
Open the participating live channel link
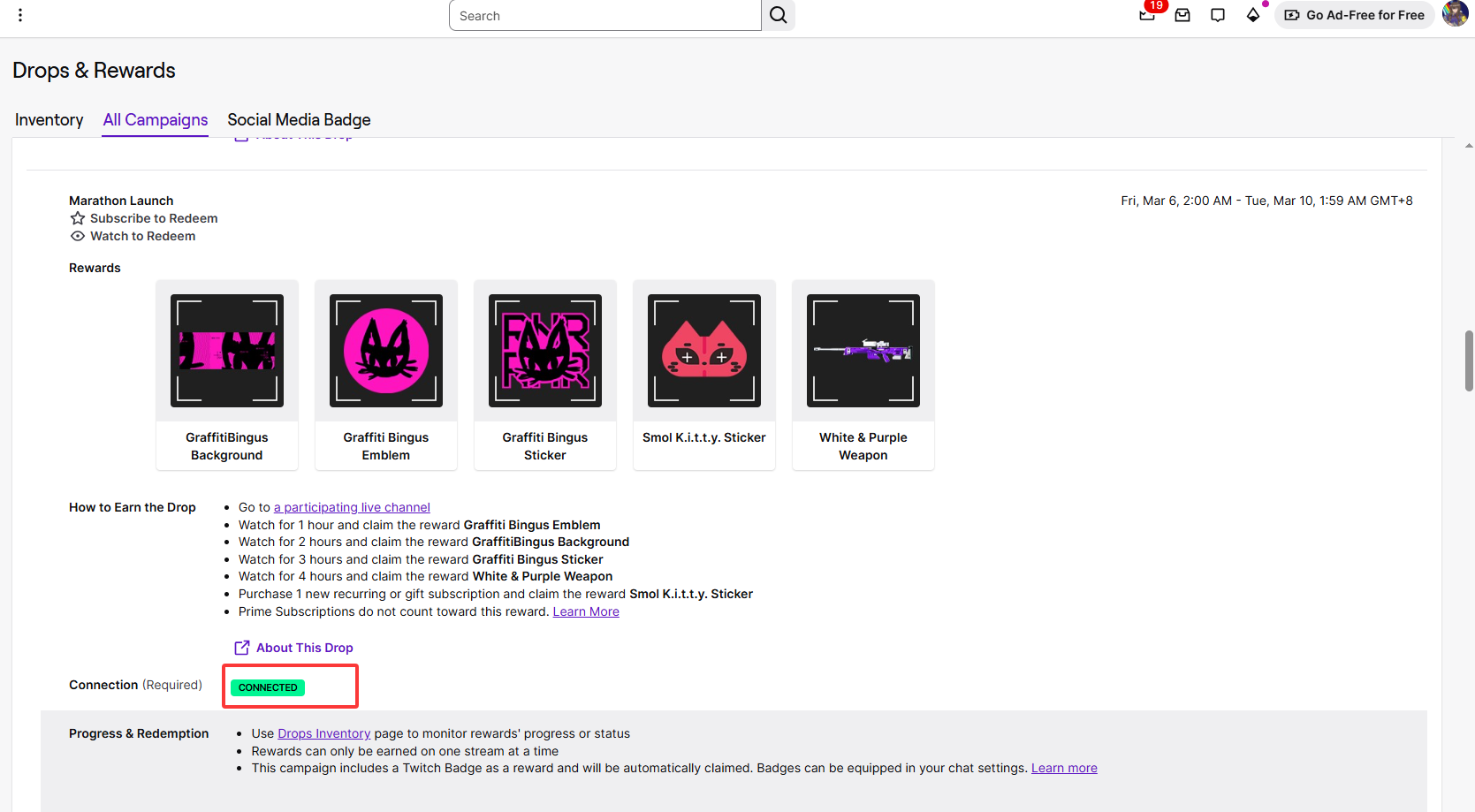(352, 507)
